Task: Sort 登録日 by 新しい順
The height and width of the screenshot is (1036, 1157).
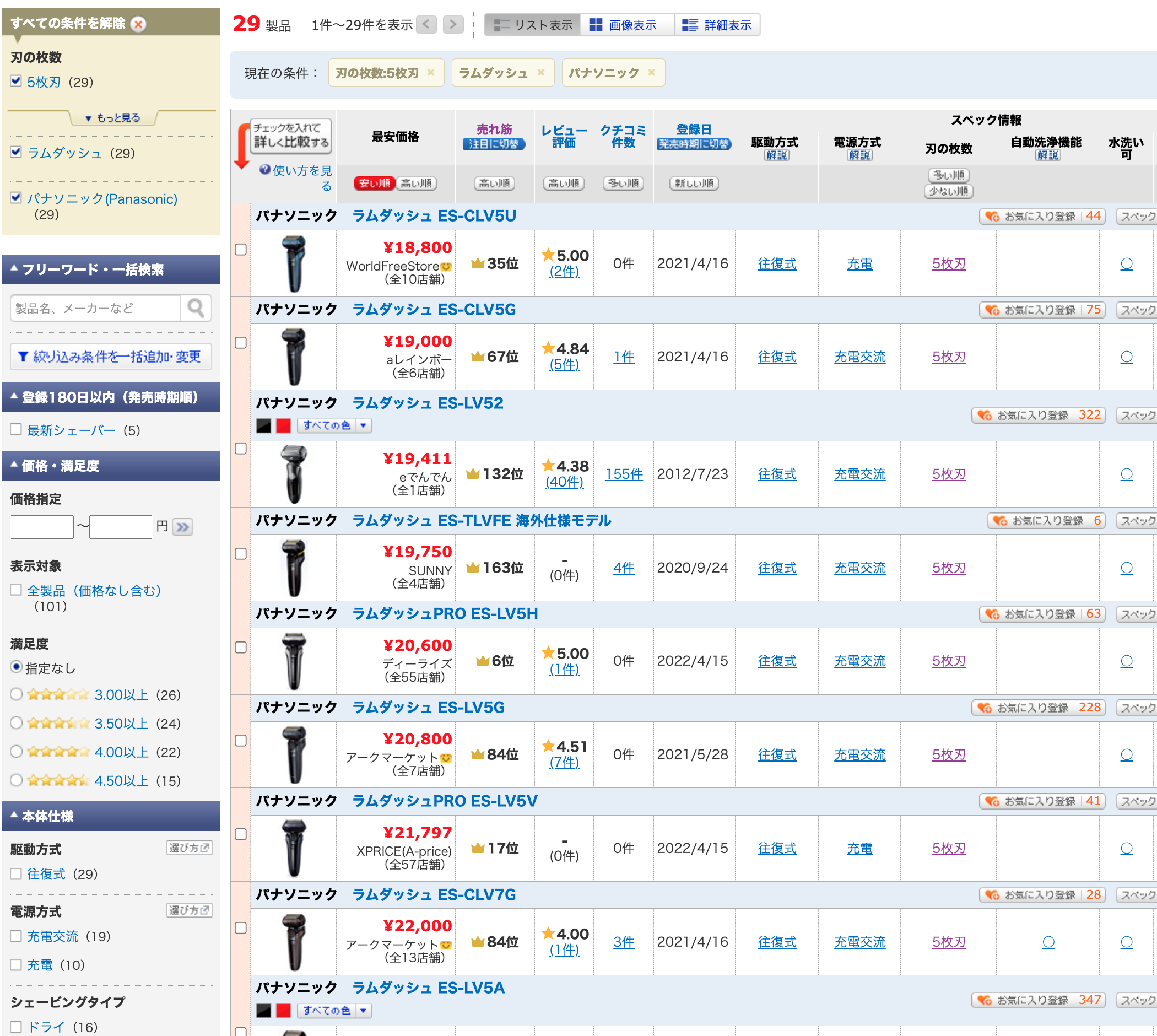Action: click(694, 183)
